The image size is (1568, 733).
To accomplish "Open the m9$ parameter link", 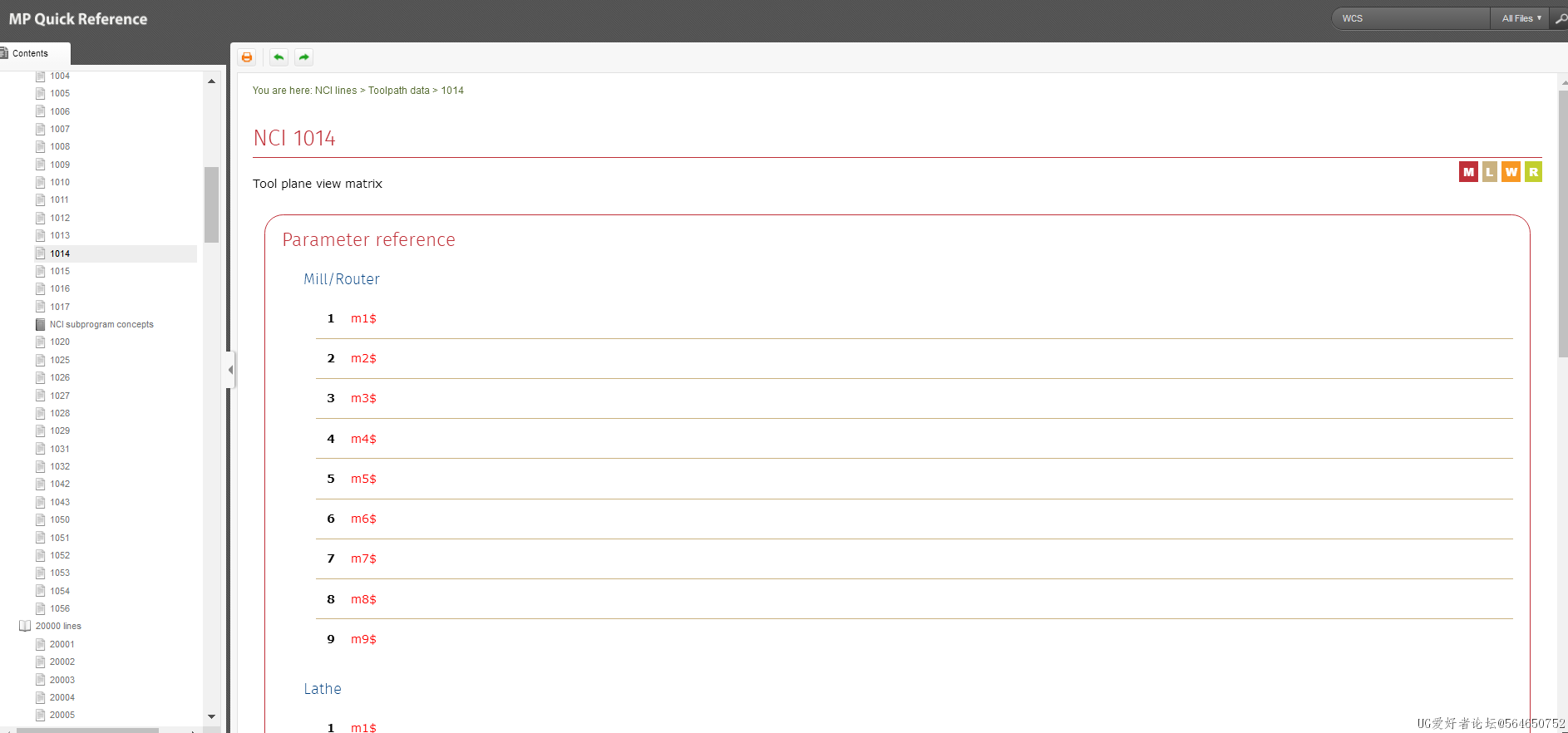I will tap(363, 639).
